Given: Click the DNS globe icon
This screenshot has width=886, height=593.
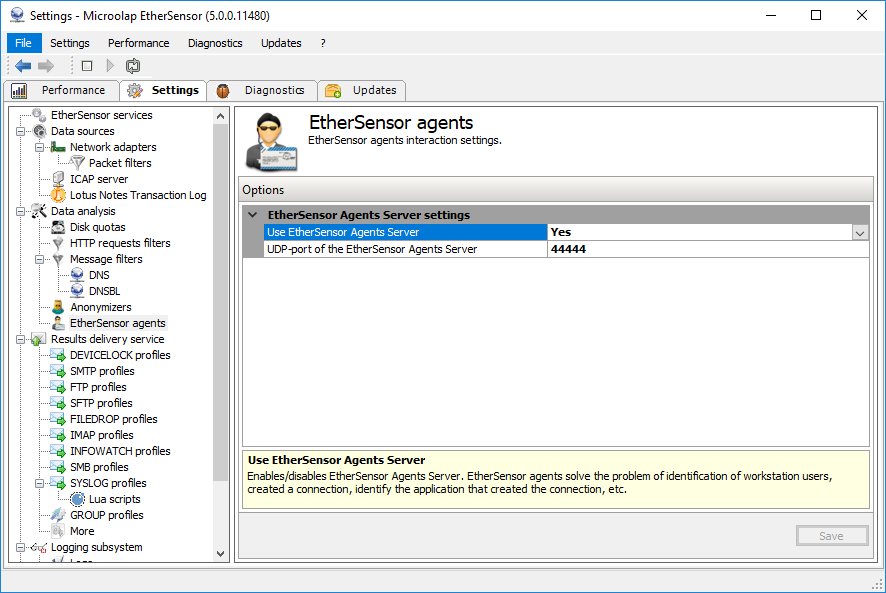Looking at the screenshot, I should [77, 275].
